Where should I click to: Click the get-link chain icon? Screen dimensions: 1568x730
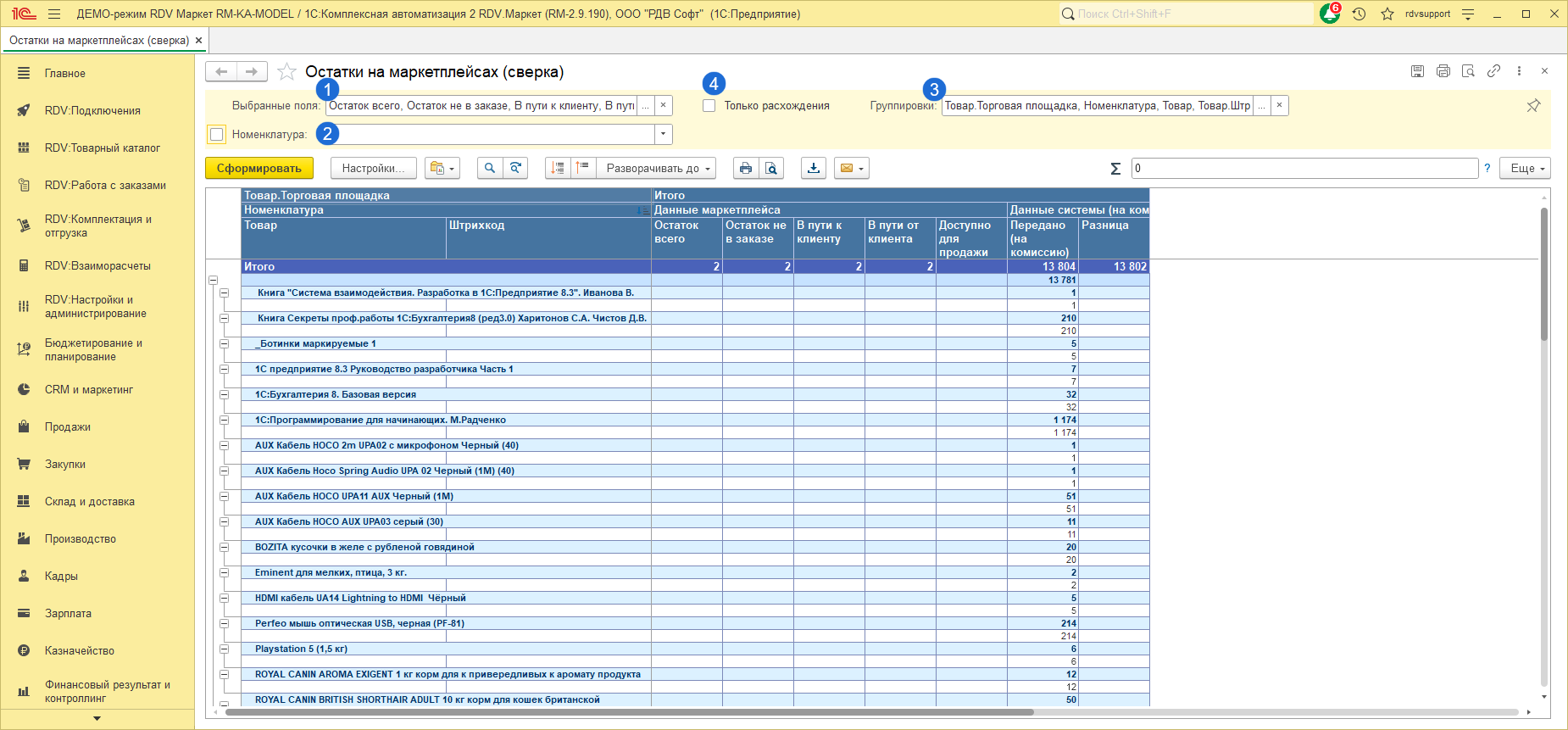coord(1493,71)
